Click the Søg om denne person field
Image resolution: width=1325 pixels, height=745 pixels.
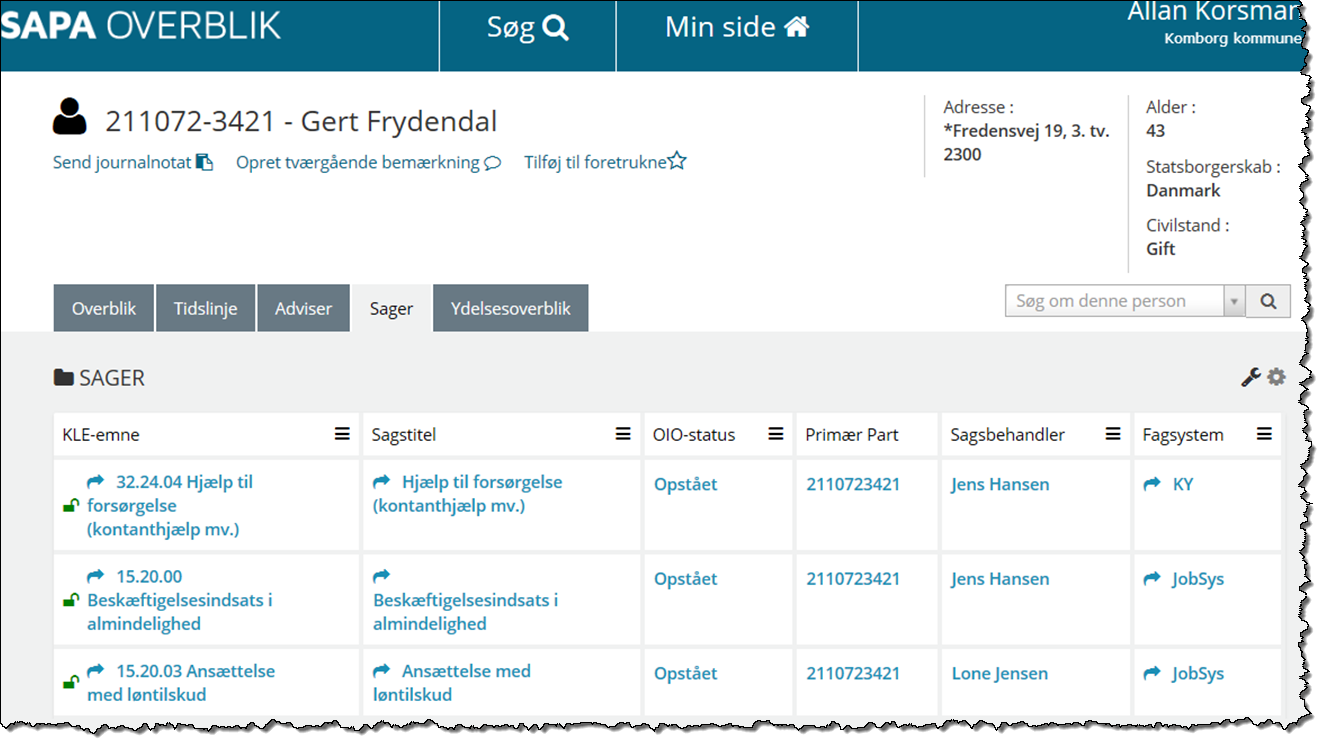coord(1114,301)
